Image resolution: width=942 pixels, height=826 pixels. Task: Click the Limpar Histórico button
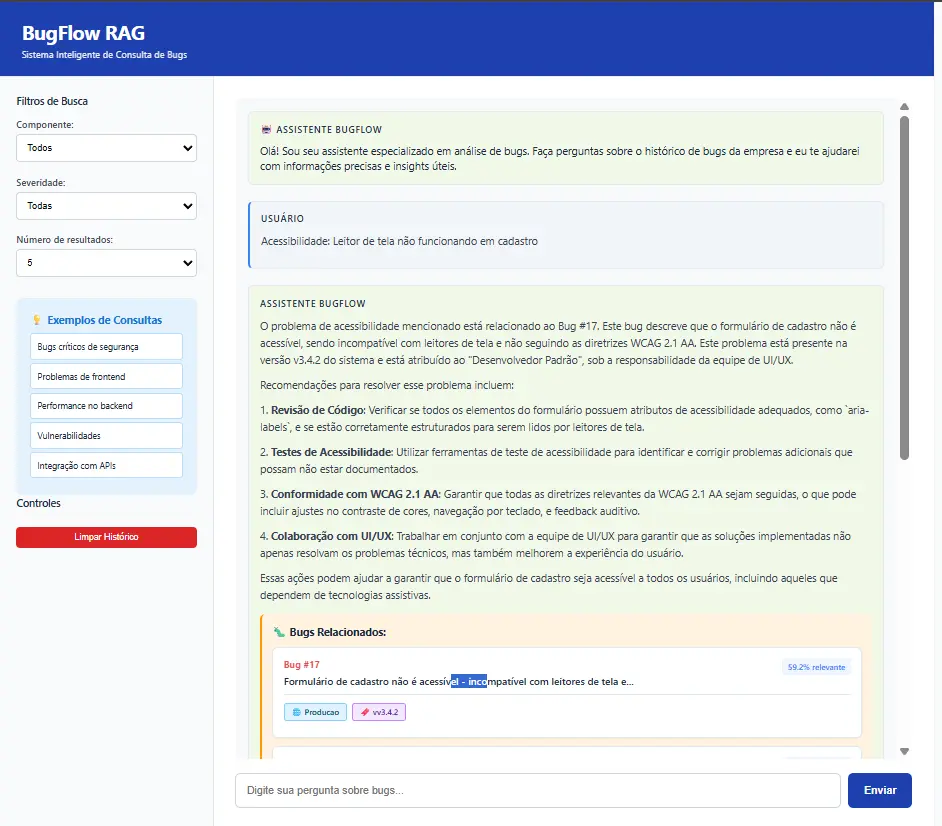tap(106, 537)
